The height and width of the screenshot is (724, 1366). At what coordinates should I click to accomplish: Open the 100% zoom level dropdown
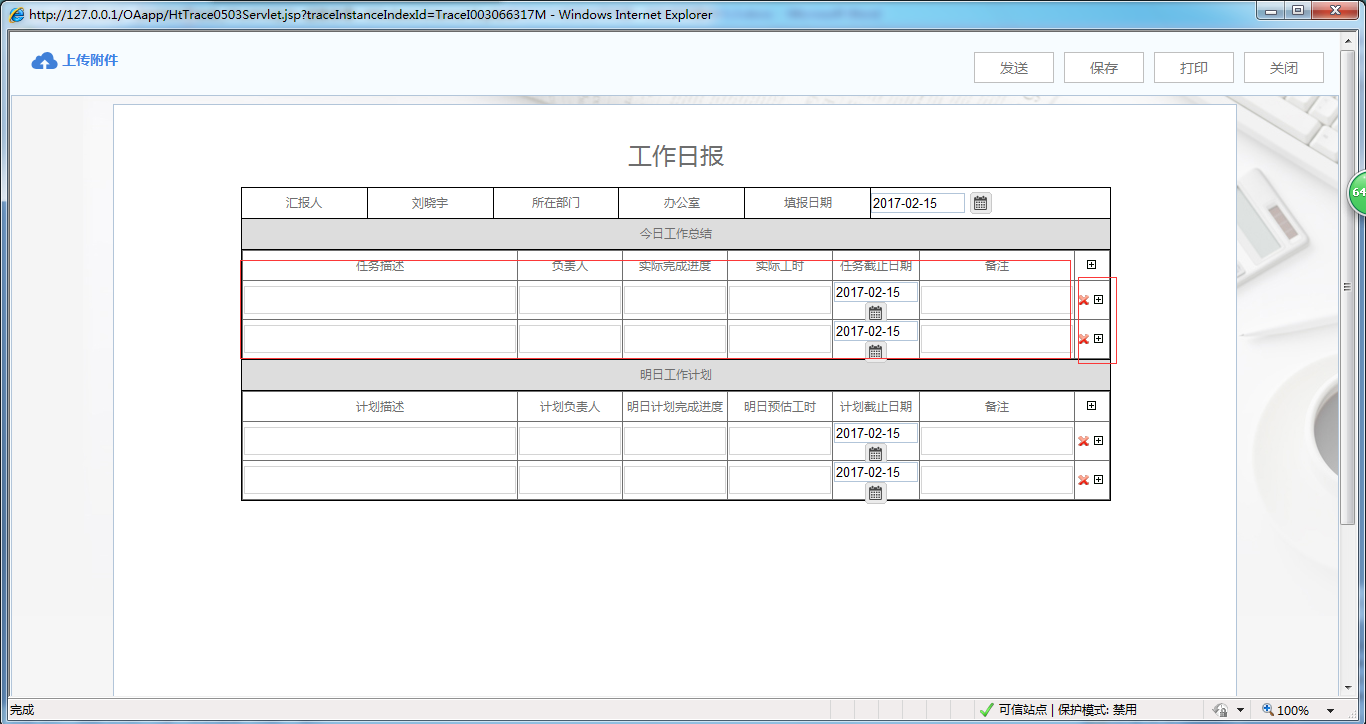coord(1331,709)
